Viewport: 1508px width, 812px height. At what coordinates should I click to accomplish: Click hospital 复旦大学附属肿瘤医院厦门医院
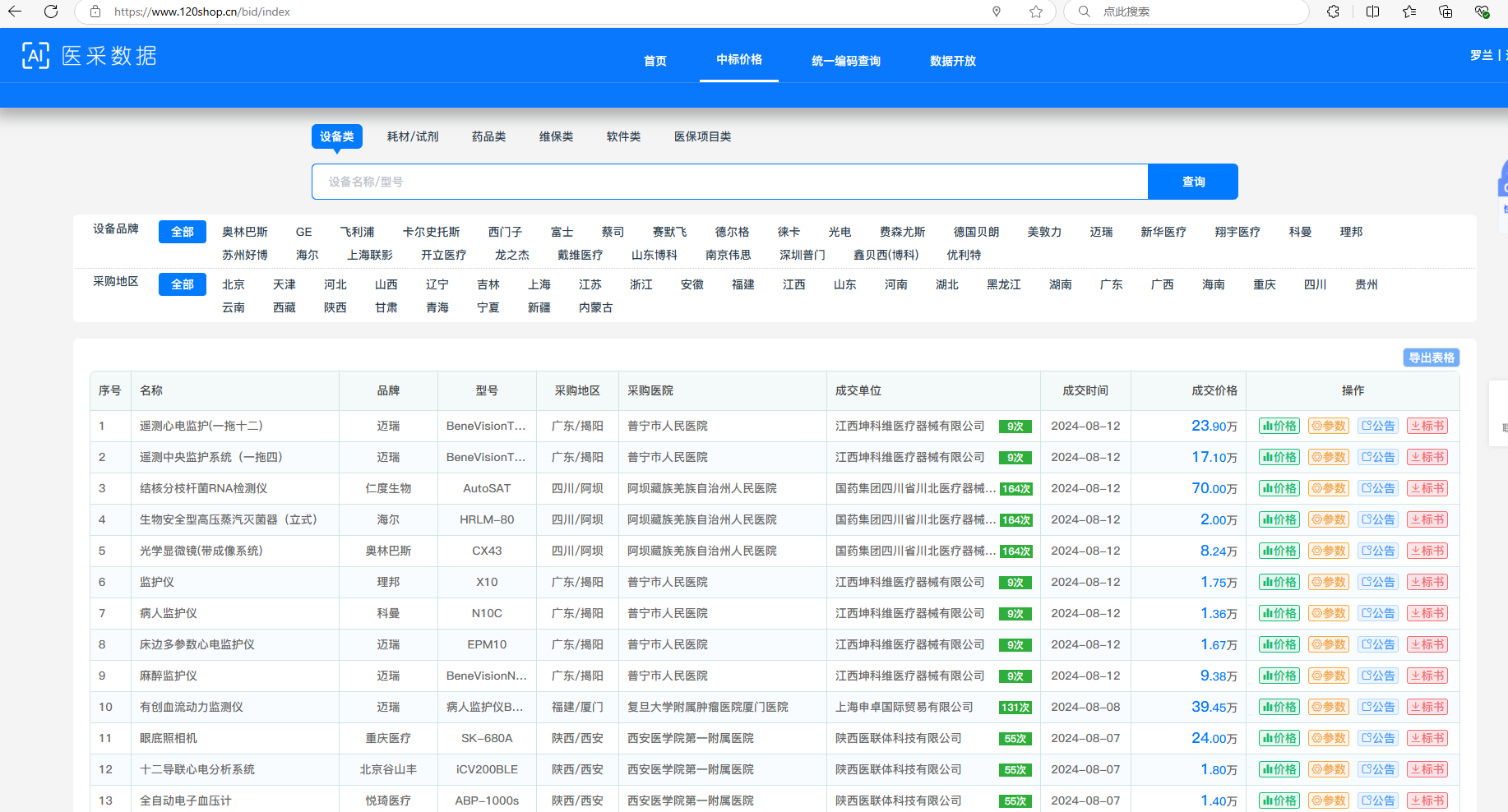tap(708, 707)
